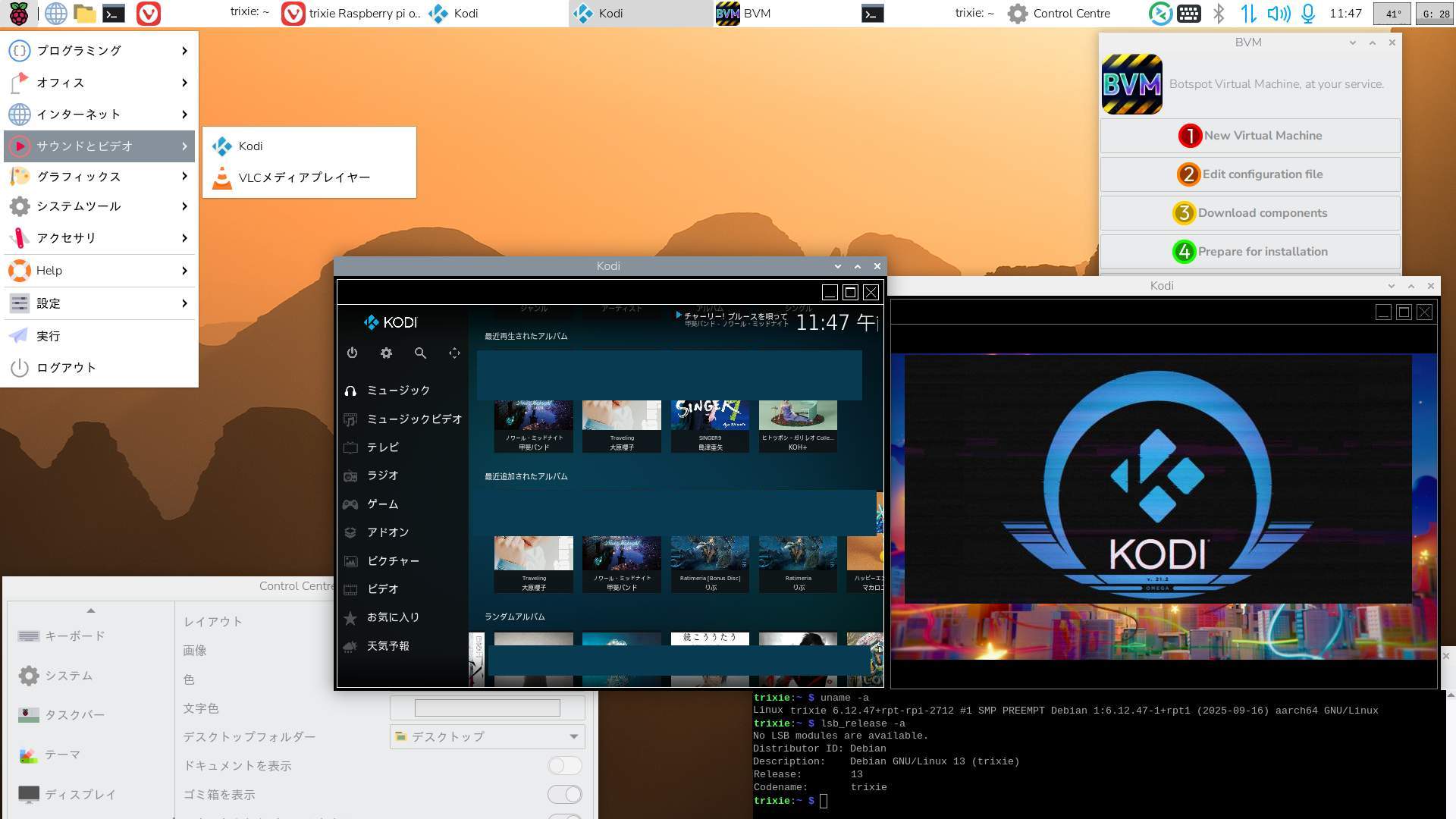Screen dimensions: 1456x819
Task: Open Vivaldi browser from the taskbar
Action: [149, 13]
